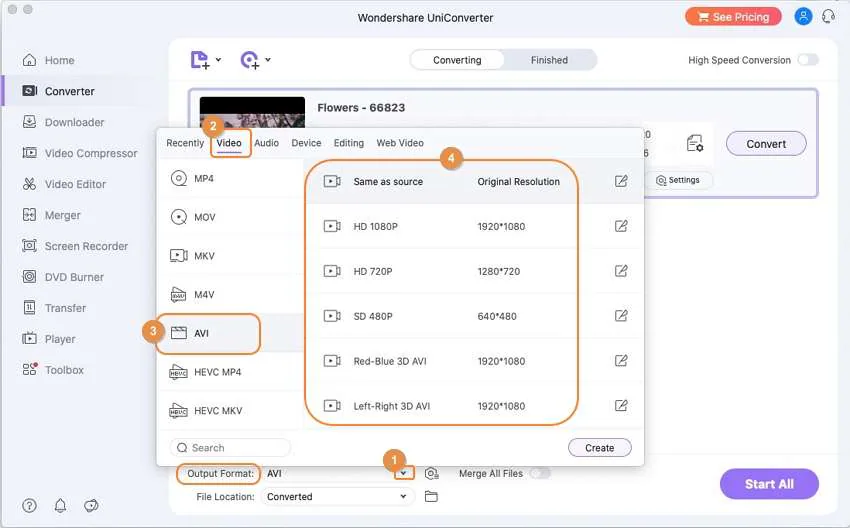Expand the add files dropdown arrow
Image resolution: width=850 pixels, height=528 pixels.
(x=218, y=60)
